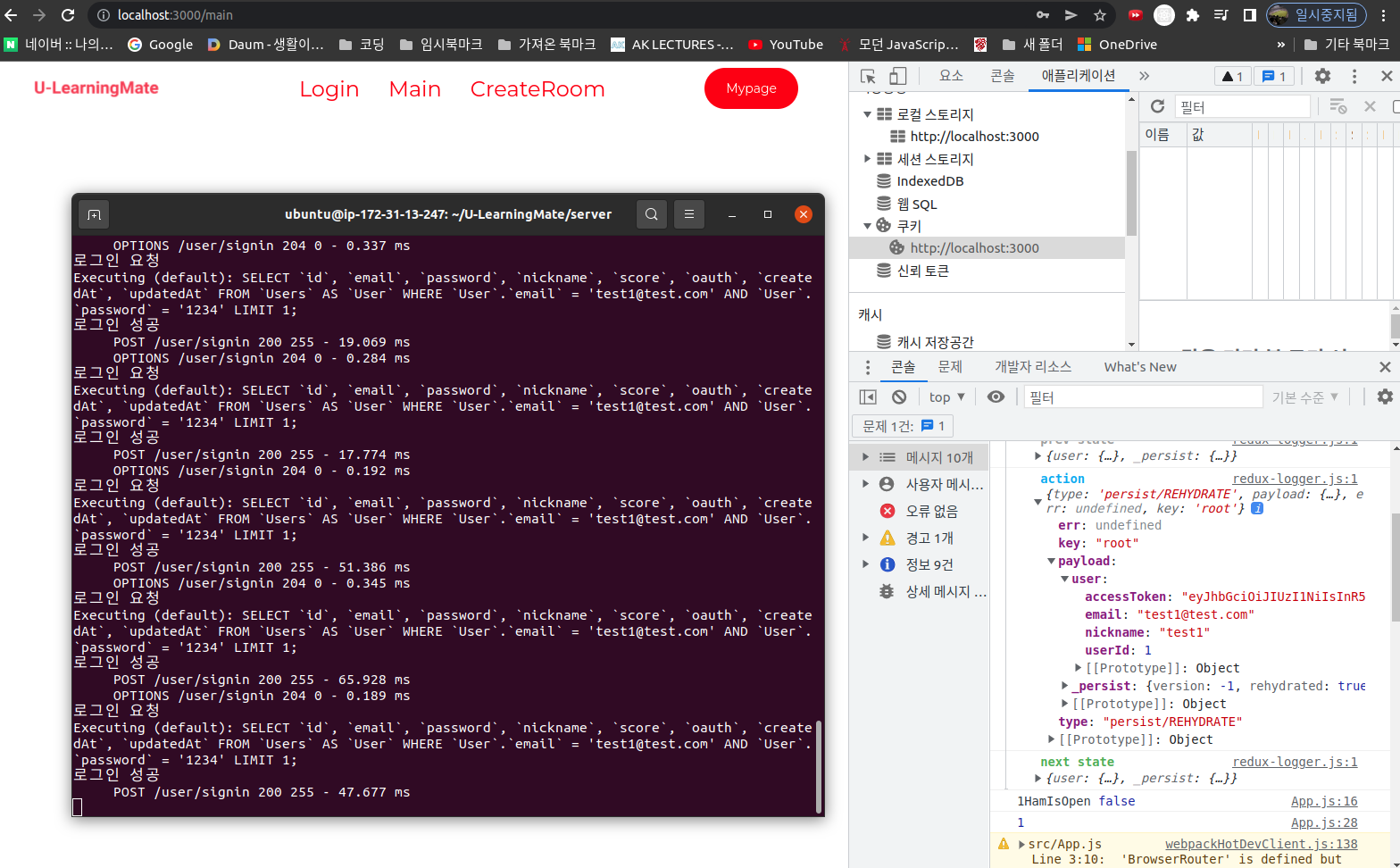Open the 개발자 리소스 drawer tab
The width and height of the screenshot is (1400, 868).
(1033, 367)
